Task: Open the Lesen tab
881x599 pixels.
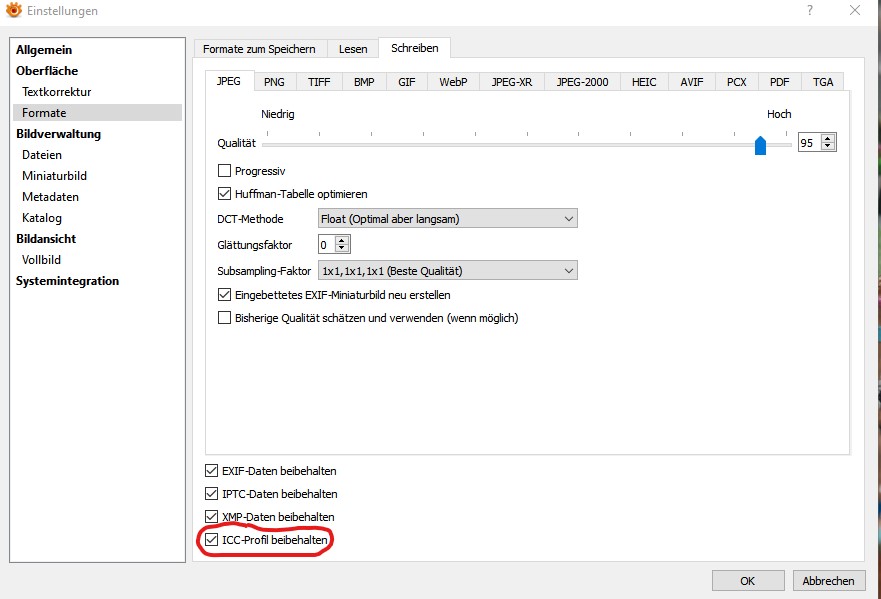Action: pos(353,49)
